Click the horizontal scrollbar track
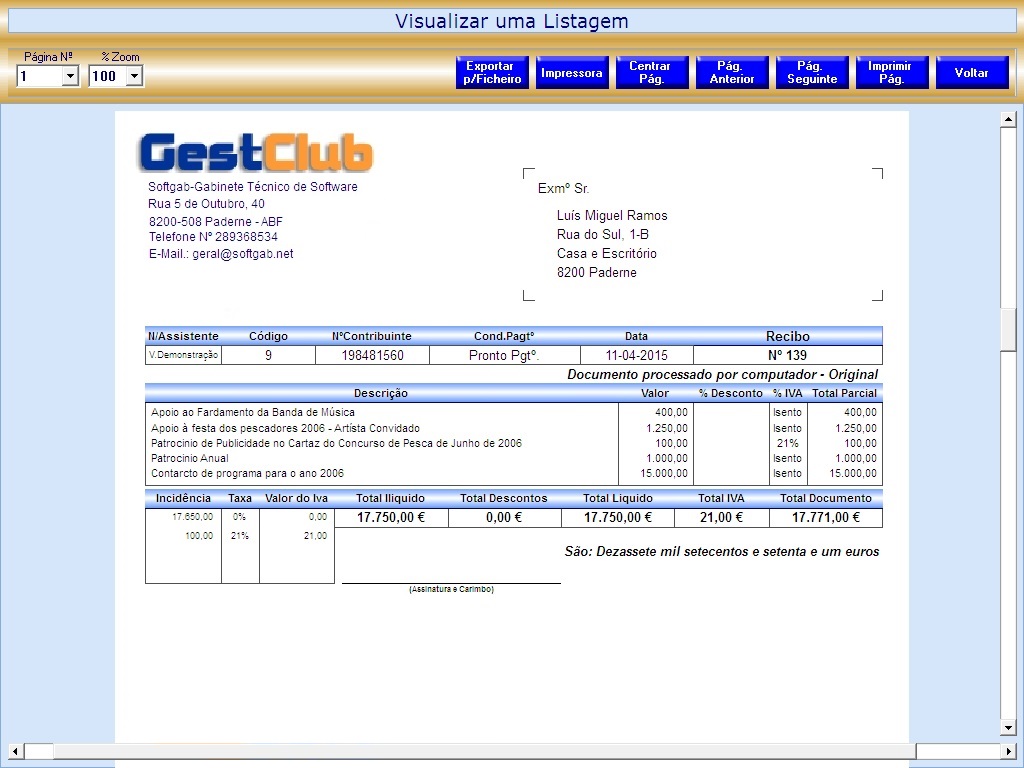The height and width of the screenshot is (768, 1024). point(480,751)
